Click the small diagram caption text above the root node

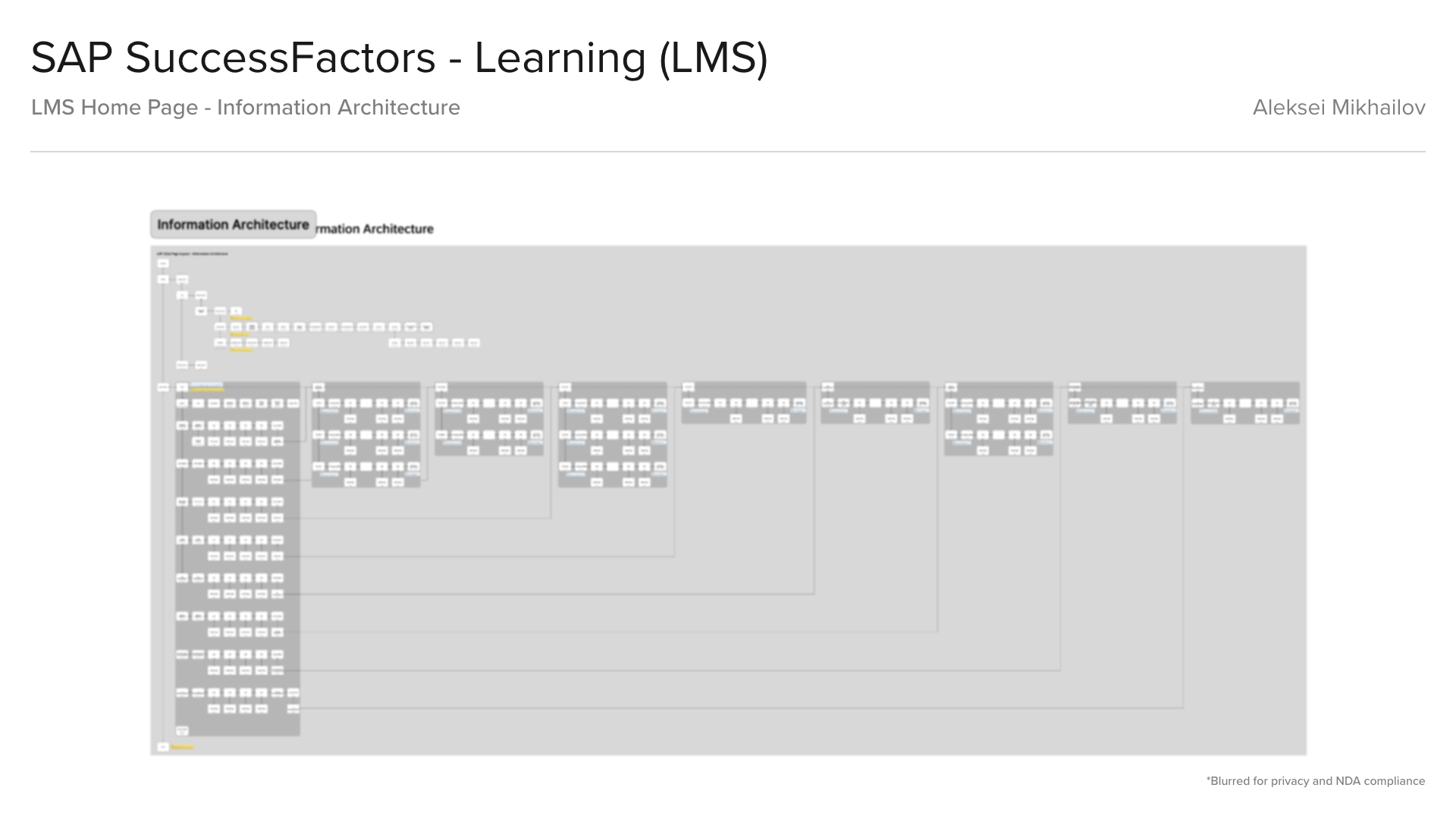[192, 253]
